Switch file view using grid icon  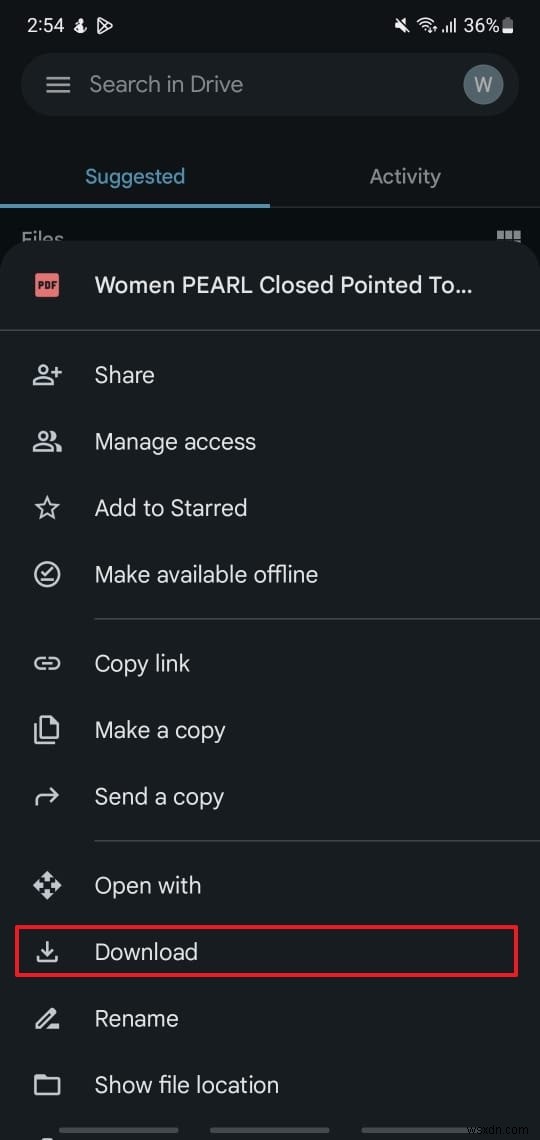click(x=509, y=236)
